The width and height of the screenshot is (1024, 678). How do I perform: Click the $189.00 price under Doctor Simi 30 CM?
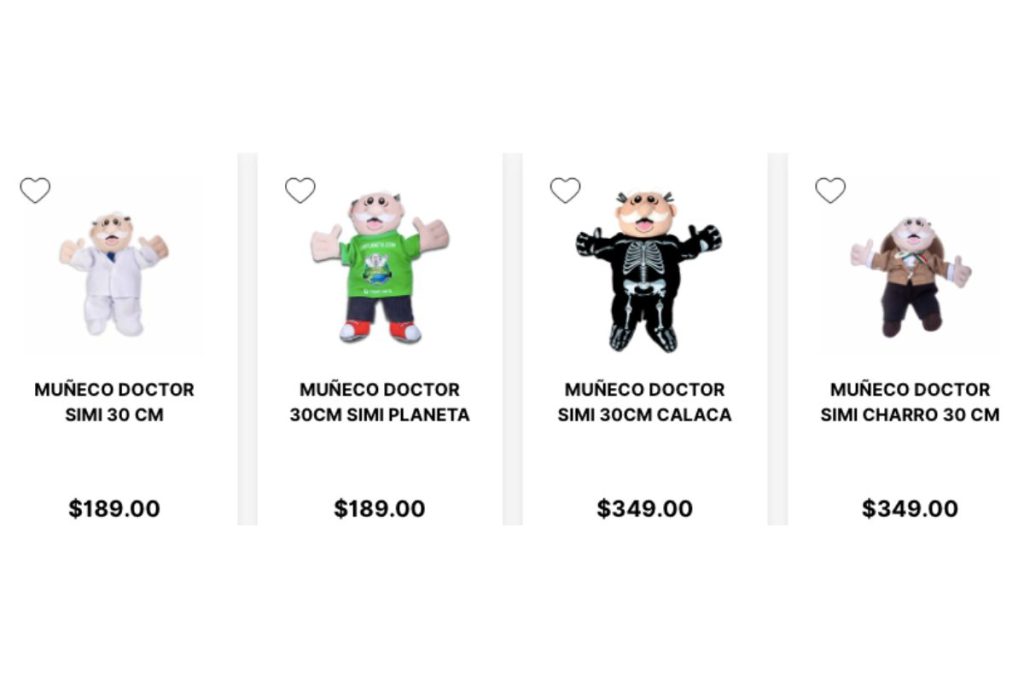point(114,509)
